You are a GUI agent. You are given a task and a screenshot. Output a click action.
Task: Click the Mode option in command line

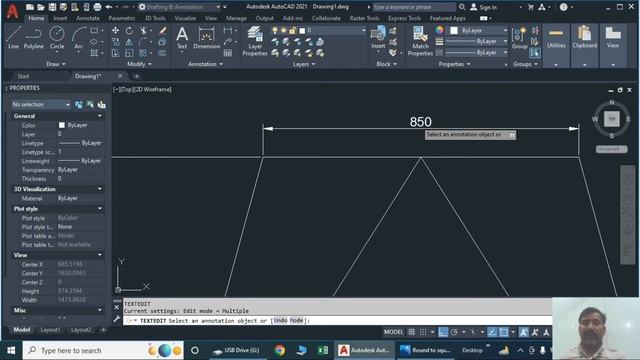[x=296, y=320]
